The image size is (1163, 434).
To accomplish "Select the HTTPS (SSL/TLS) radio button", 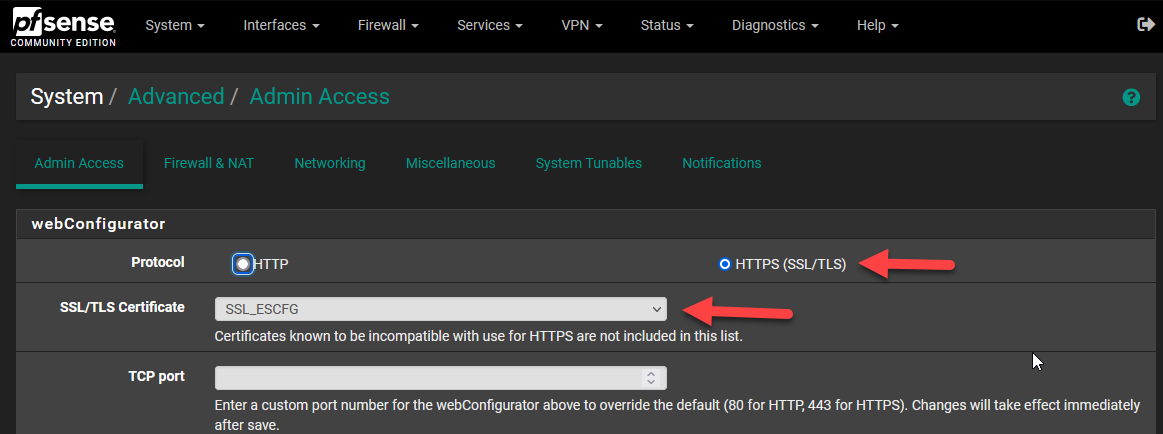I will (725, 263).
